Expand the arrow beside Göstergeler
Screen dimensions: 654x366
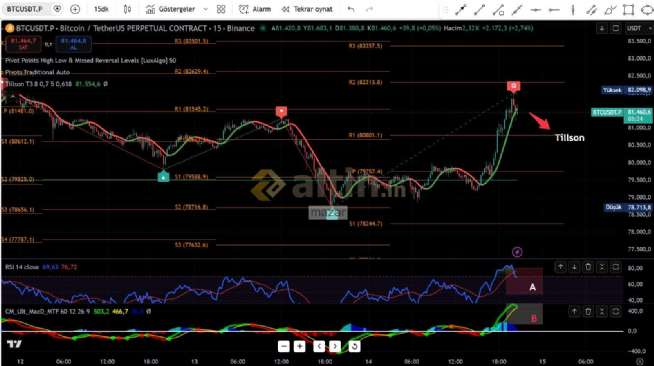[x=205, y=9]
